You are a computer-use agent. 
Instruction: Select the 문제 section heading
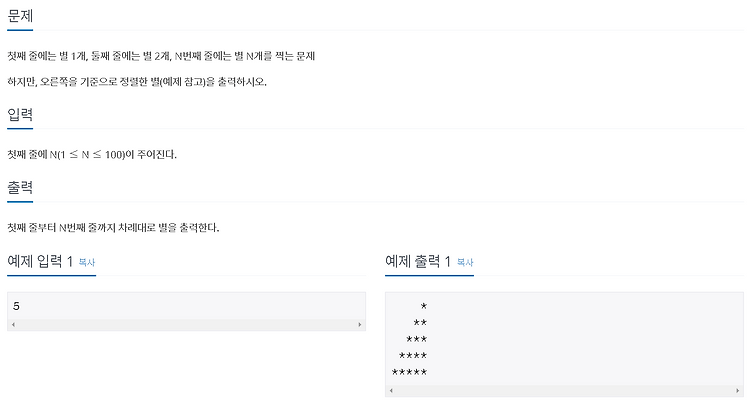pyautogui.click(x=20, y=16)
